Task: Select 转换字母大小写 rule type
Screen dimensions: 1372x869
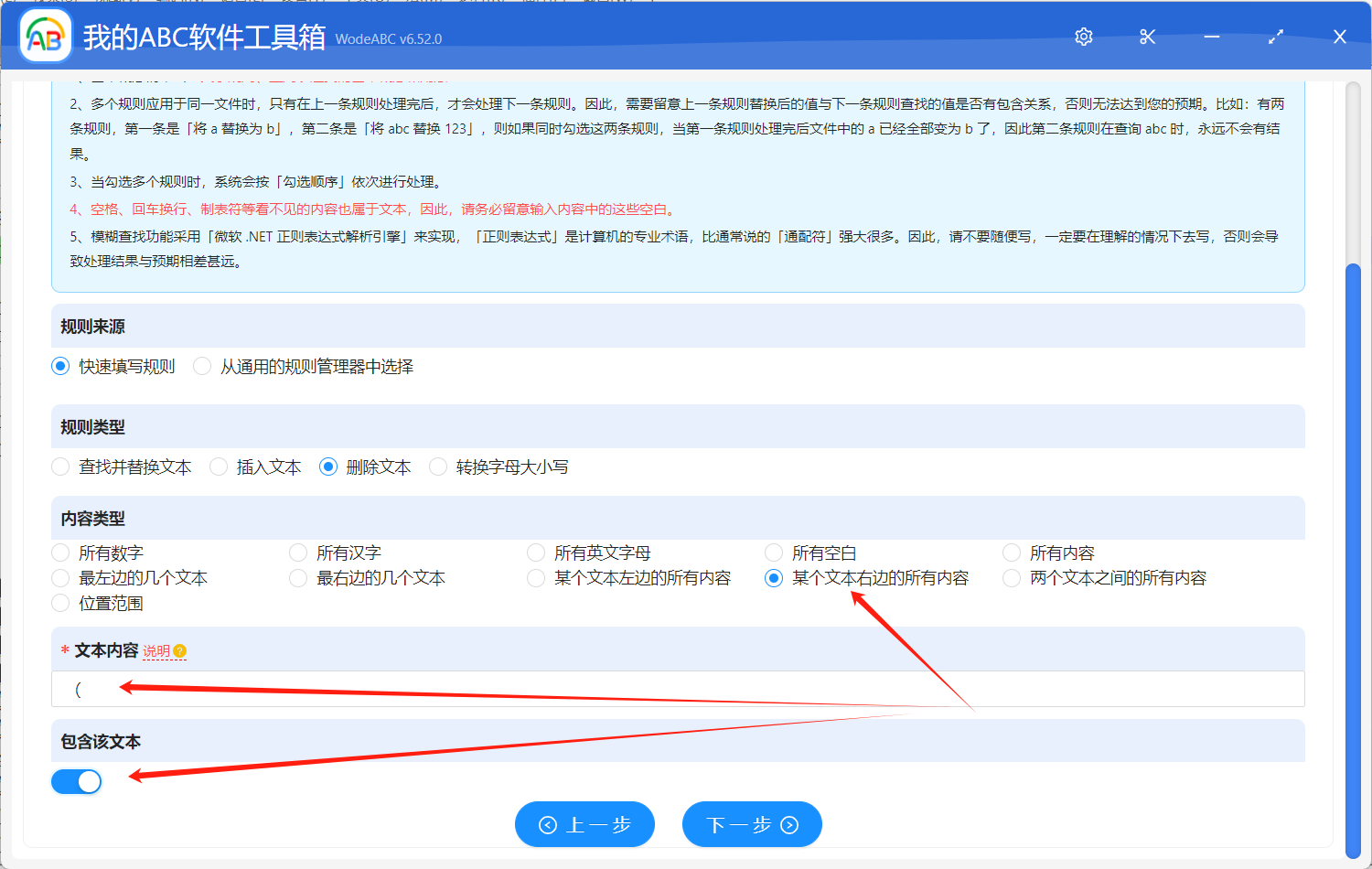Action: [x=438, y=467]
